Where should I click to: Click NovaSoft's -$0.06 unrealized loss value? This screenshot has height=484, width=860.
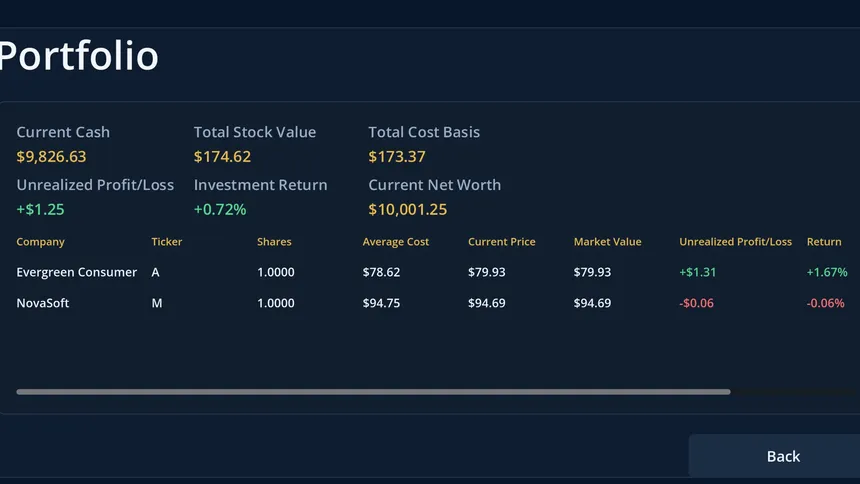coord(697,303)
